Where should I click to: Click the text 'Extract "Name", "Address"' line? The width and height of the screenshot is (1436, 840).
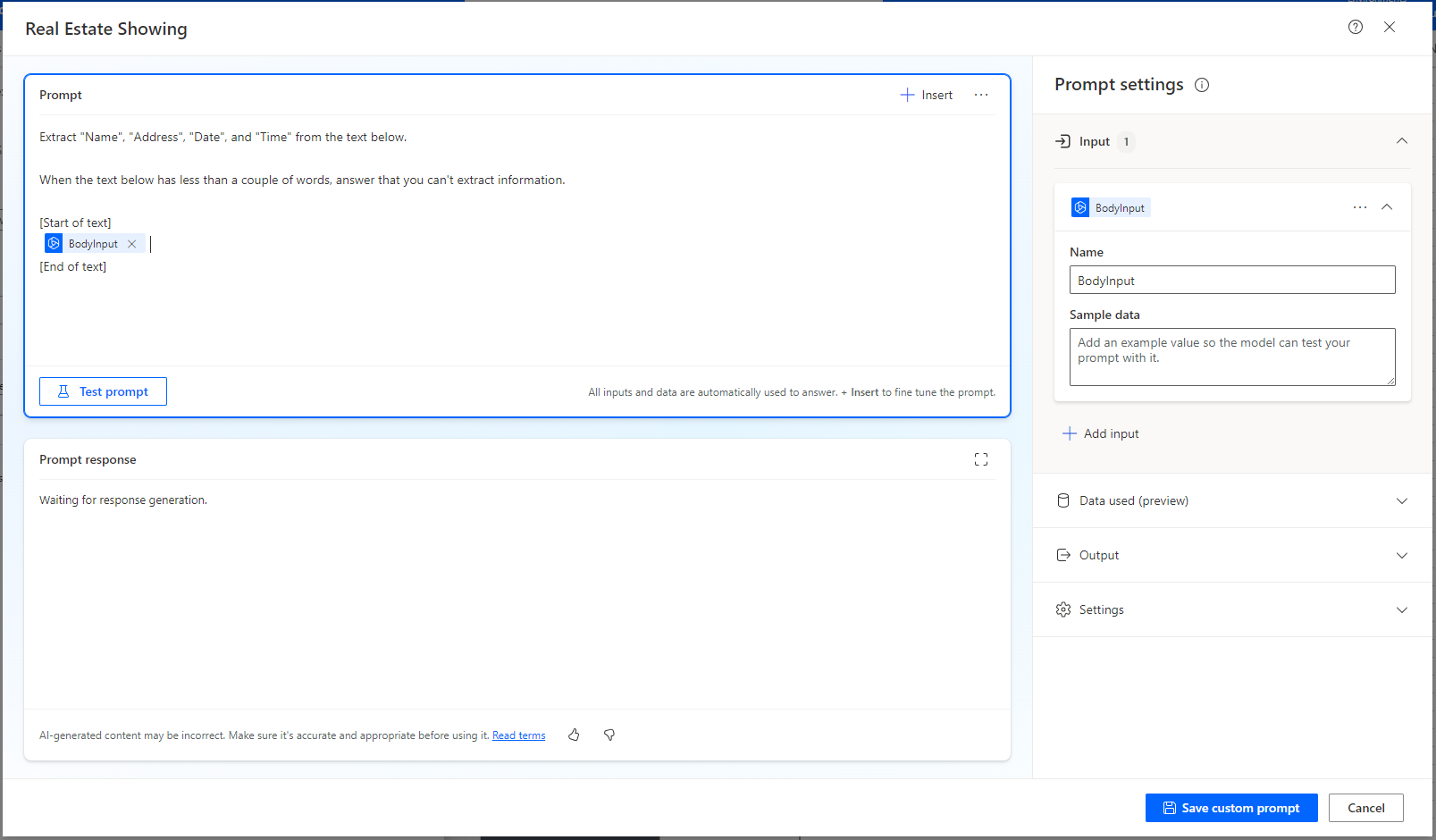tap(223, 137)
